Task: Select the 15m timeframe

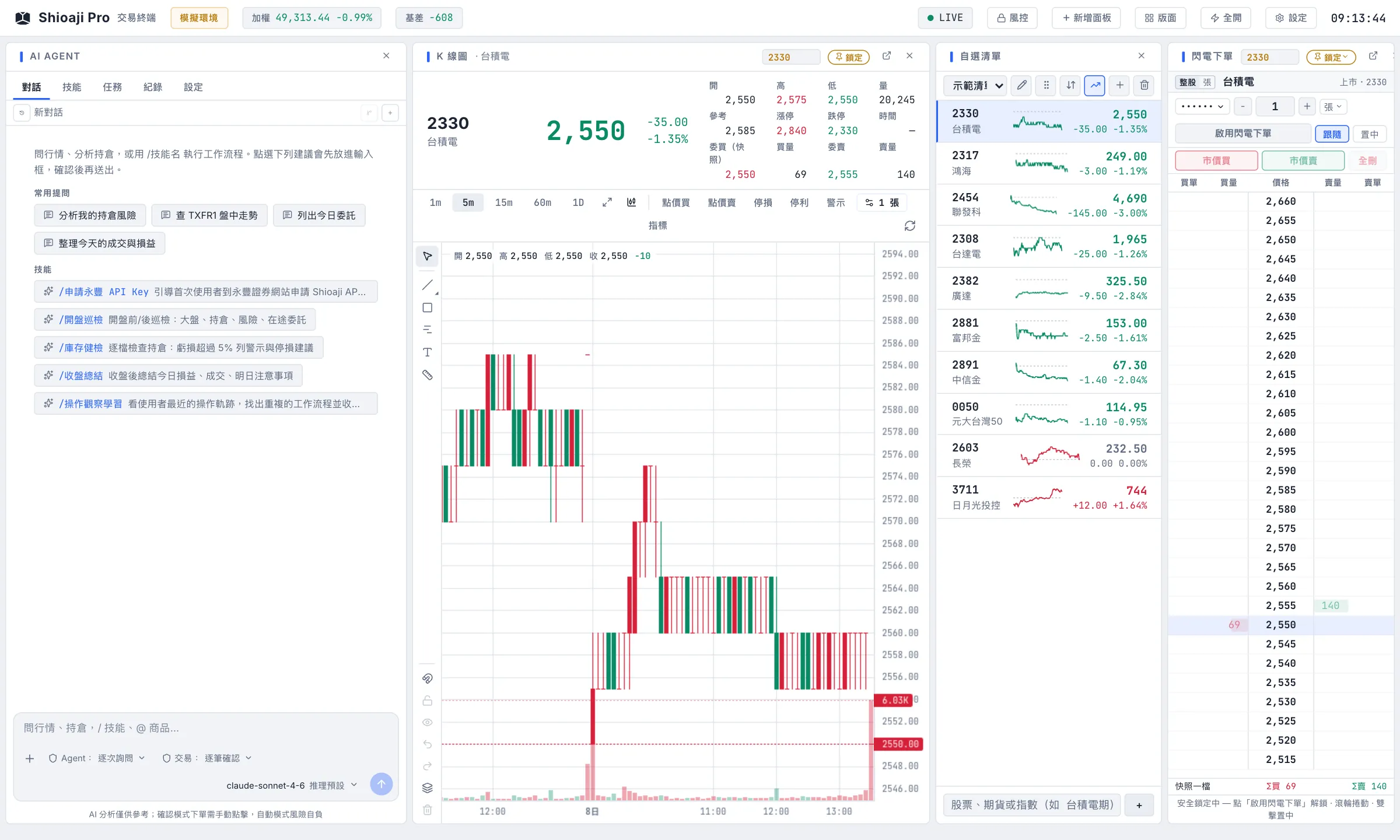Action: 503,202
